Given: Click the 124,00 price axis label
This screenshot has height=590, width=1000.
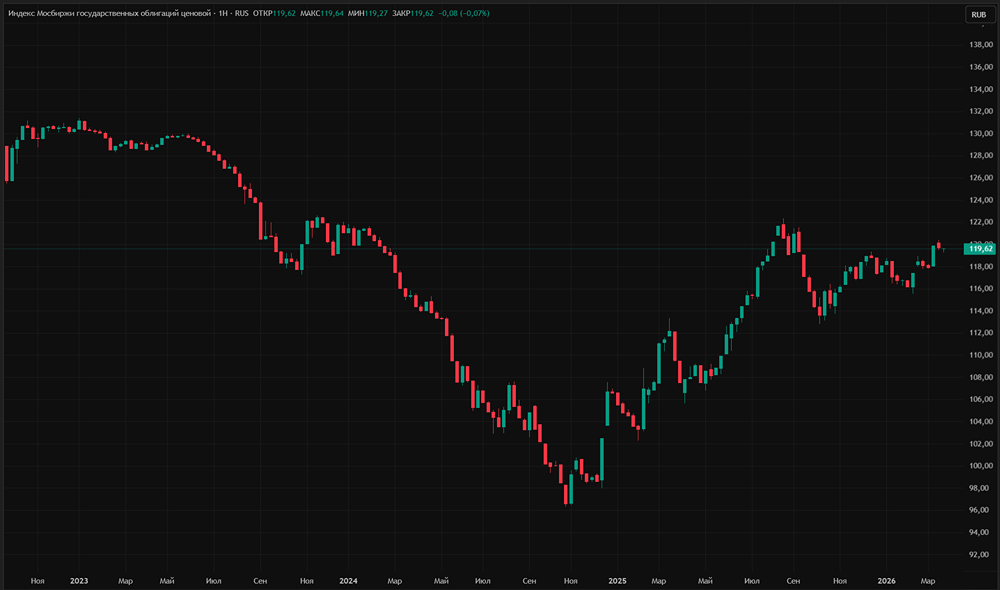Looking at the screenshot, I should pos(981,200).
